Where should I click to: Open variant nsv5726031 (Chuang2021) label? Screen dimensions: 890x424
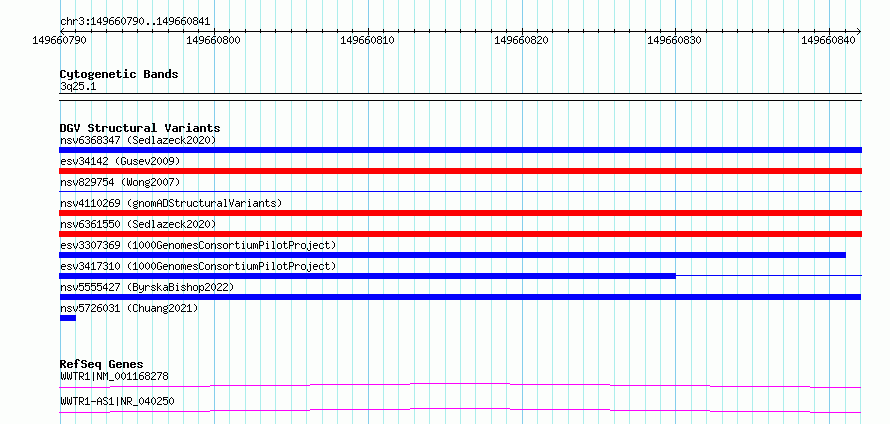click(x=129, y=308)
